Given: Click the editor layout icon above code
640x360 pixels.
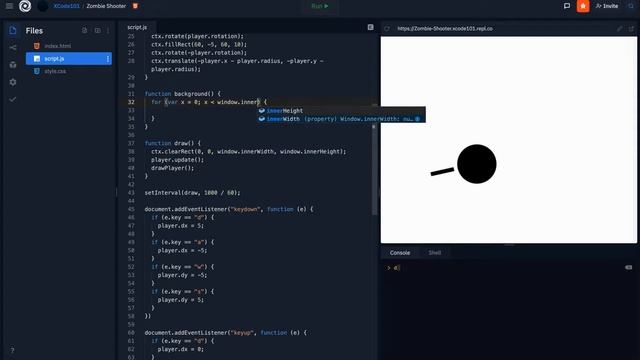Looking at the screenshot, I should click(x=370, y=27).
